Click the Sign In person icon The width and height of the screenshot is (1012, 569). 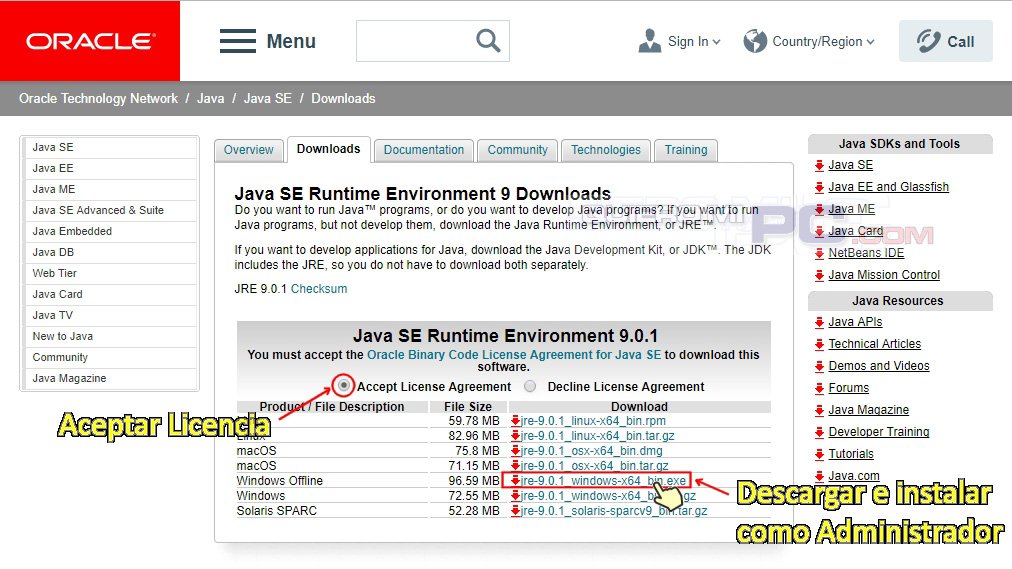[649, 41]
